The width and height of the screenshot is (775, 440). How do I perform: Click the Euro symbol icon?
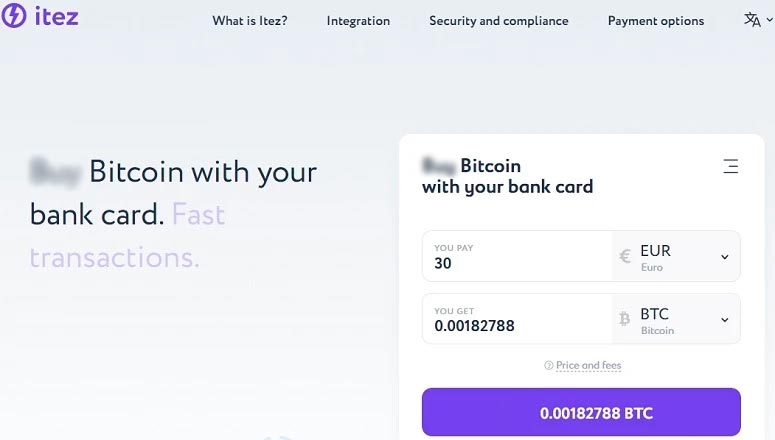tap(625, 257)
